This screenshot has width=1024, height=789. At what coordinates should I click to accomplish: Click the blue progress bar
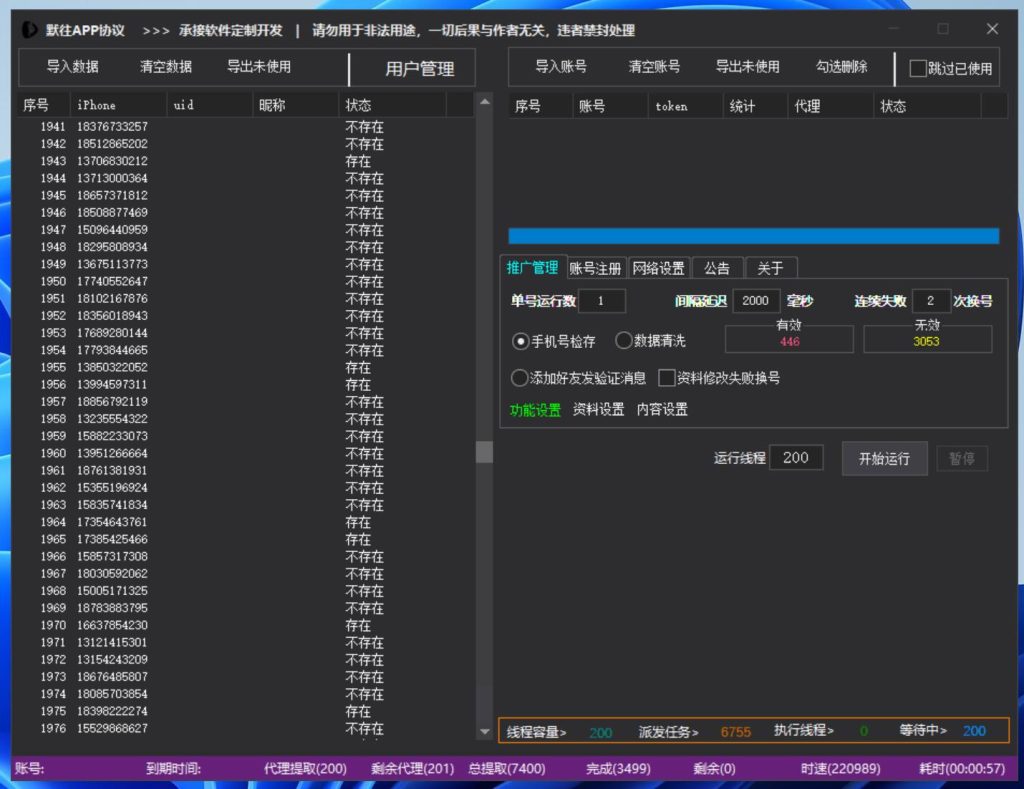coord(753,236)
